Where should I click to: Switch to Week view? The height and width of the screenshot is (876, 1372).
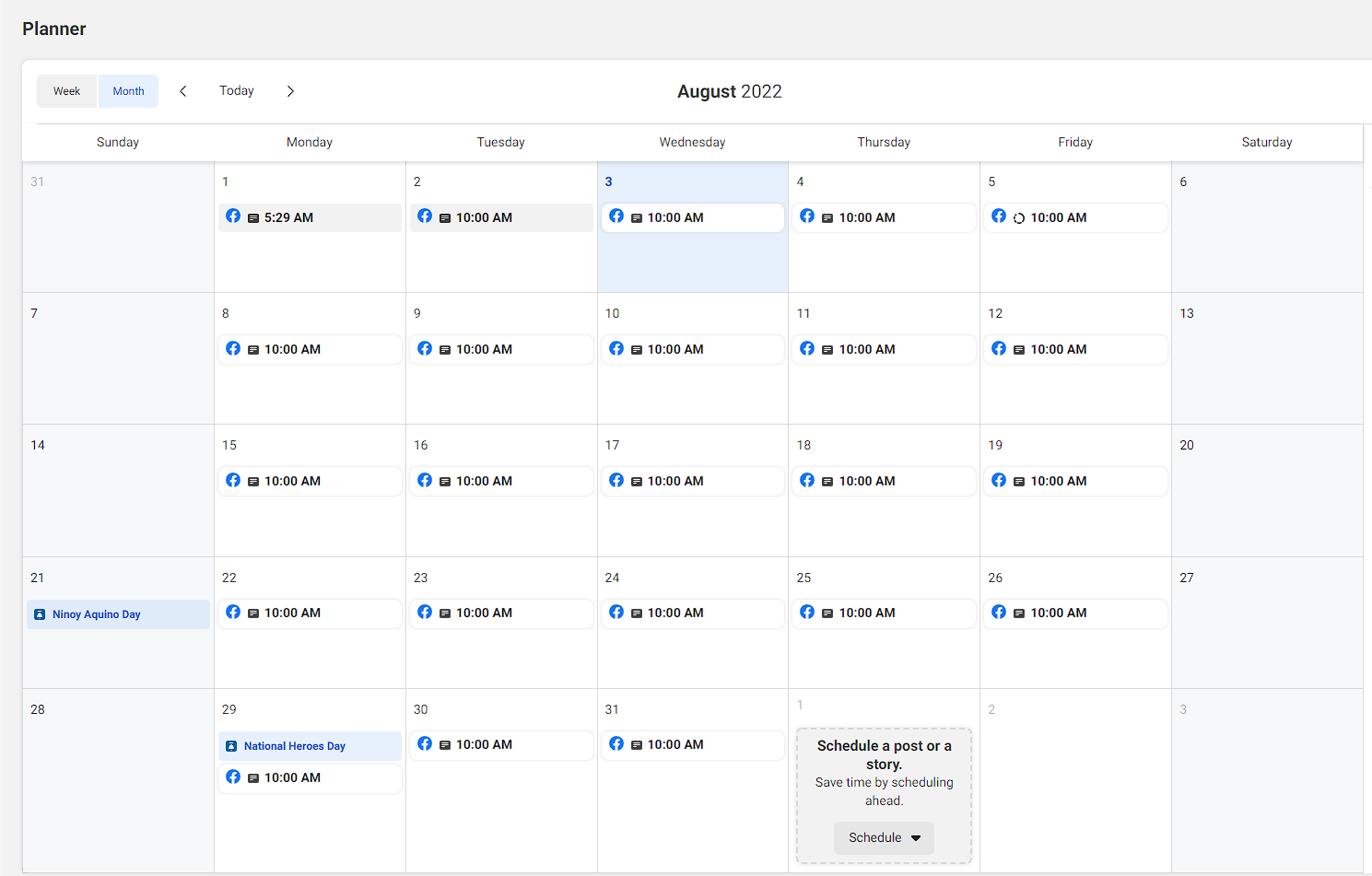[x=66, y=91]
